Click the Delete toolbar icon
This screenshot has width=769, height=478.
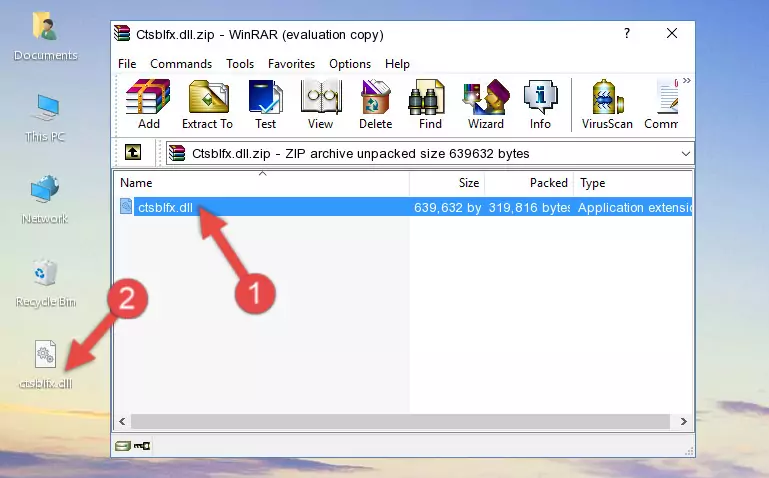[x=375, y=104]
